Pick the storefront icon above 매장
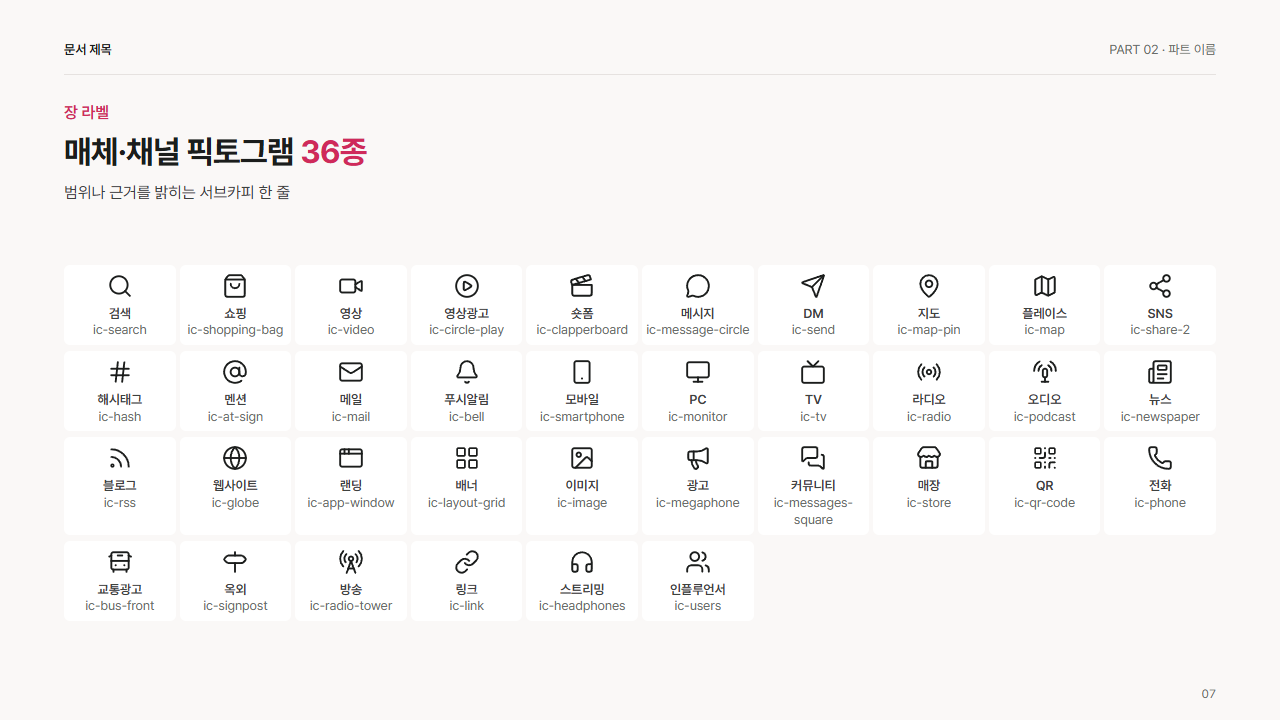Viewport: 1280px width, 720px height. click(x=929, y=459)
